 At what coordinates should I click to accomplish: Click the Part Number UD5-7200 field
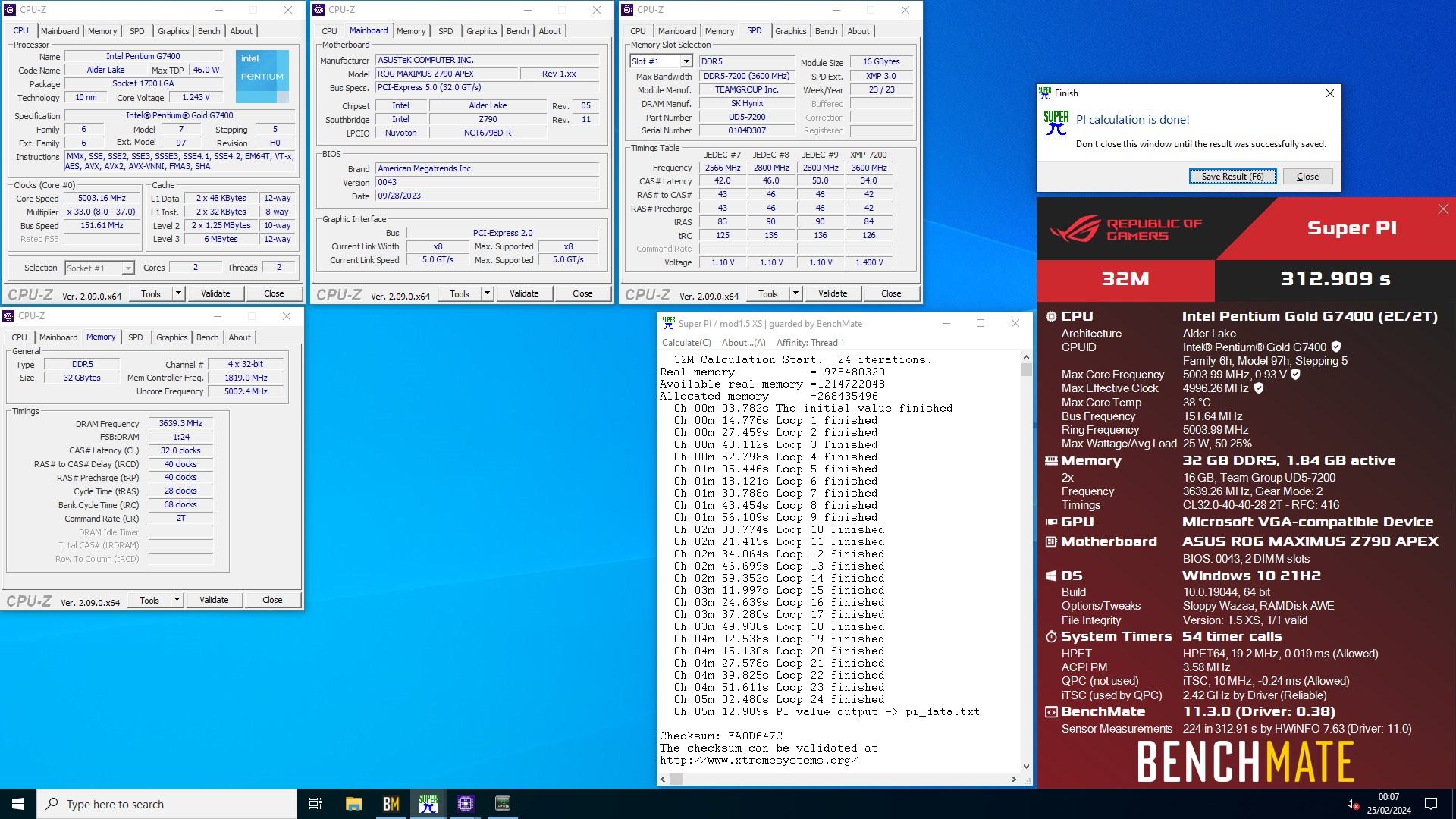click(746, 118)
